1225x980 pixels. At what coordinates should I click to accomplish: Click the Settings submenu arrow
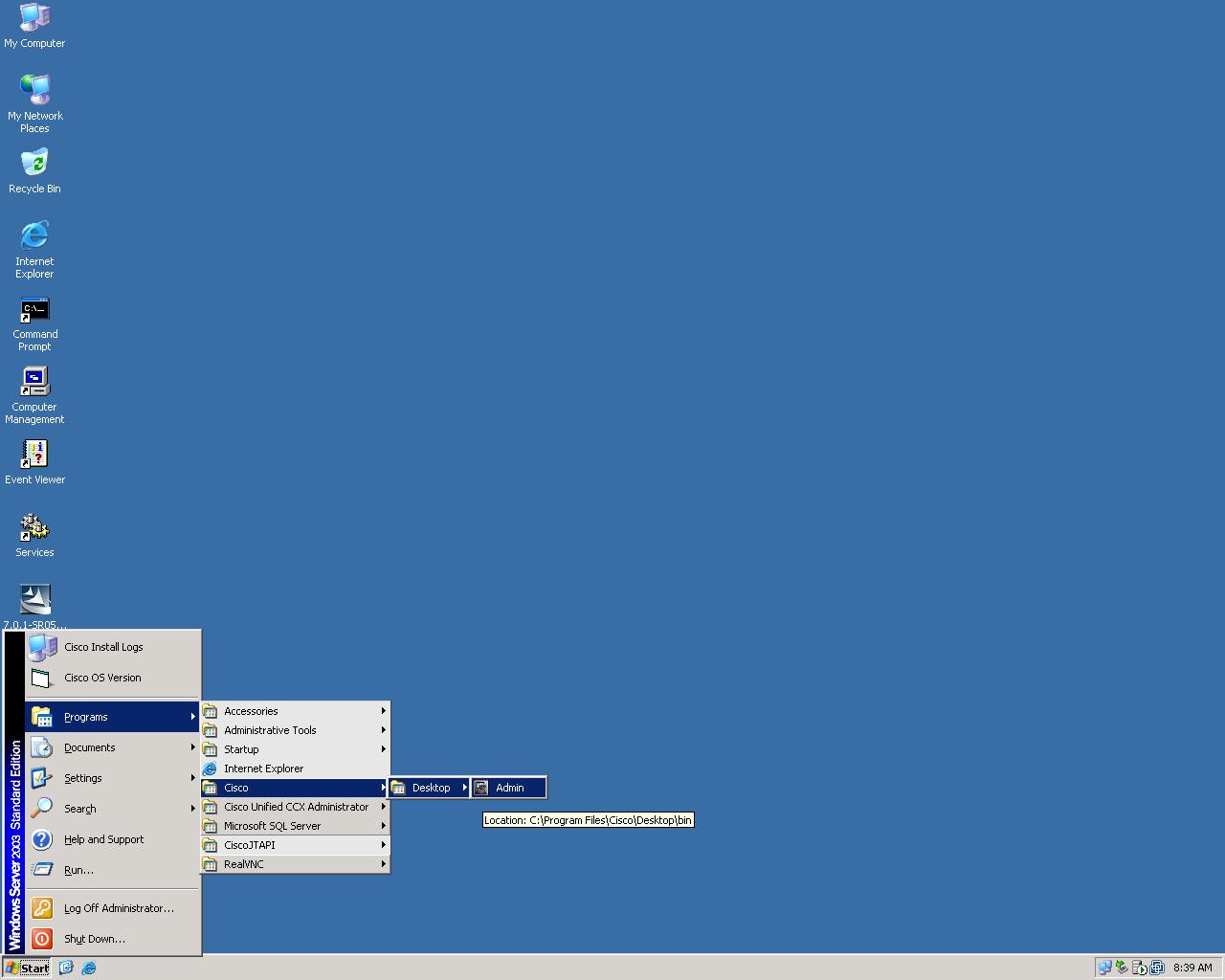[x=192, y=778]
